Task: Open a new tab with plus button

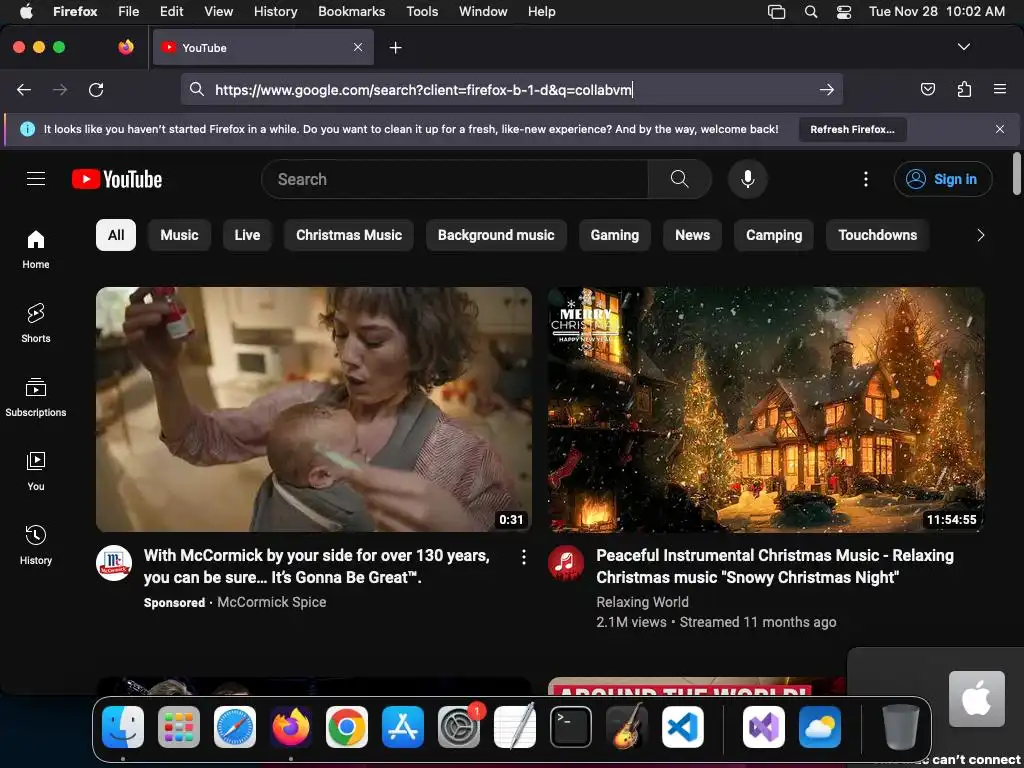Action: point(395,48)
